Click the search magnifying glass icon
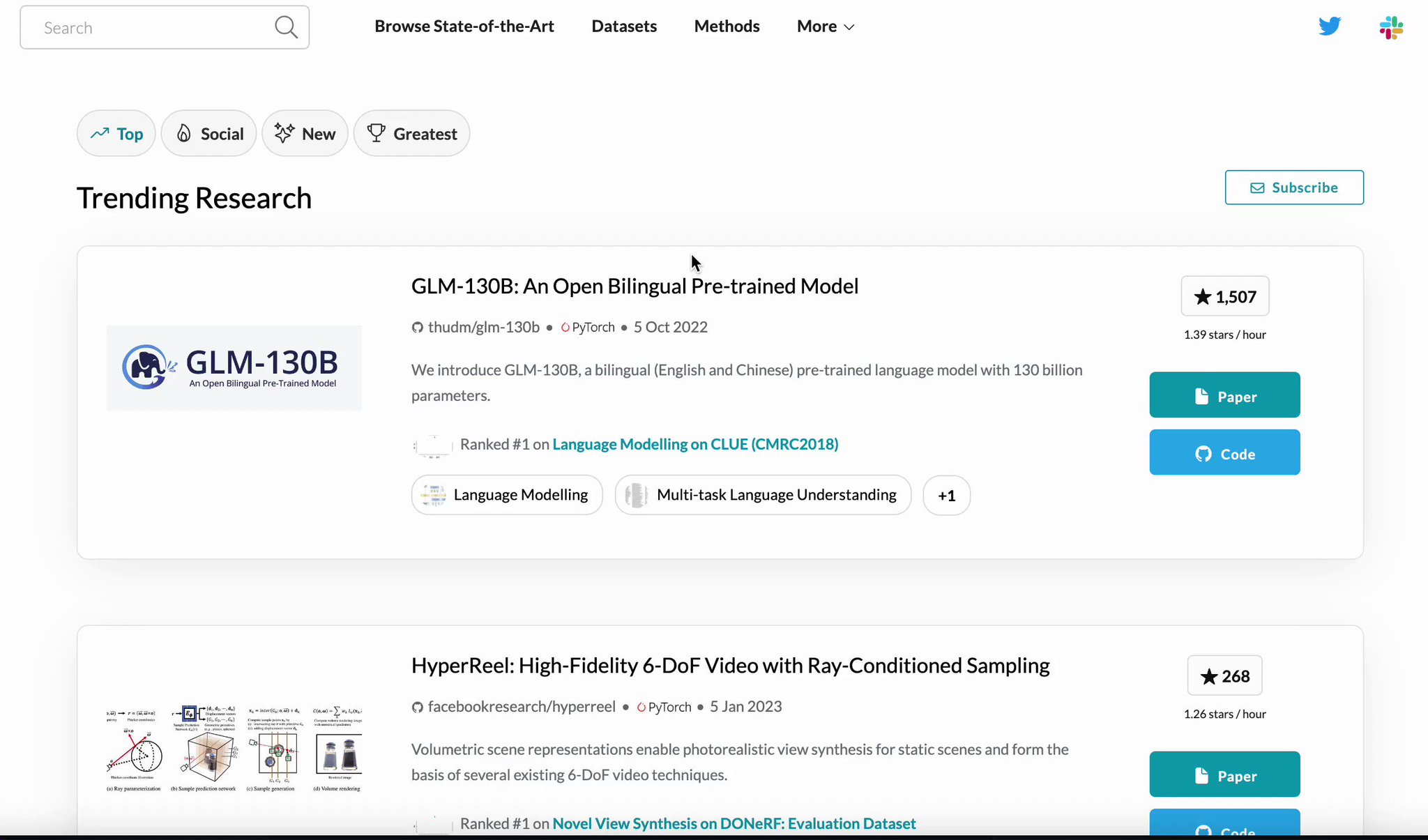1428x840 pixels. [286, 26]
